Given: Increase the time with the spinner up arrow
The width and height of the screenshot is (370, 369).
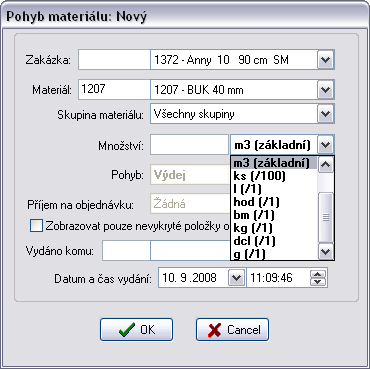Looking at the screenshot, I should pyautogui.click(x=317, y=274).
